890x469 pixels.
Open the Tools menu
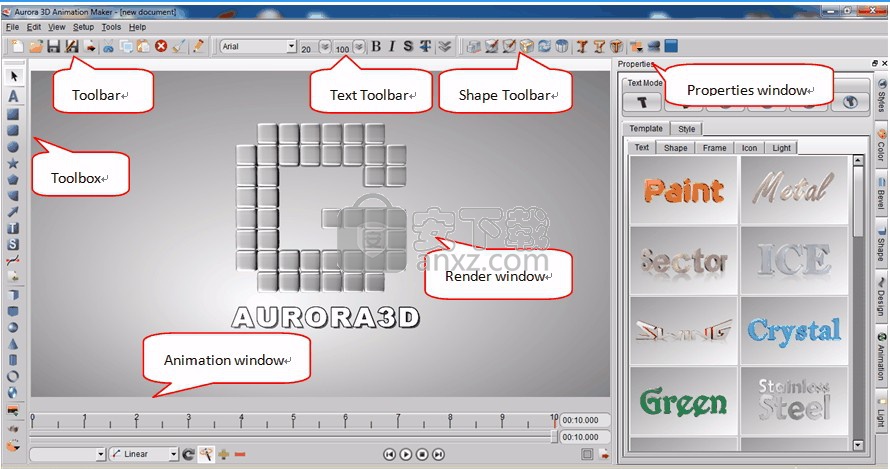click(x=111, y=27)
